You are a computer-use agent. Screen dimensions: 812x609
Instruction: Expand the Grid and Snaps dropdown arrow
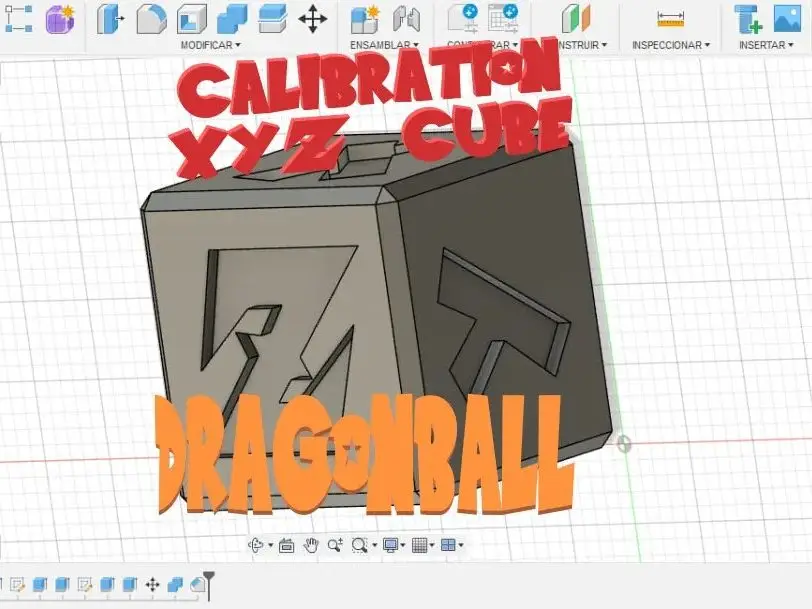click(x=432, y=545)
